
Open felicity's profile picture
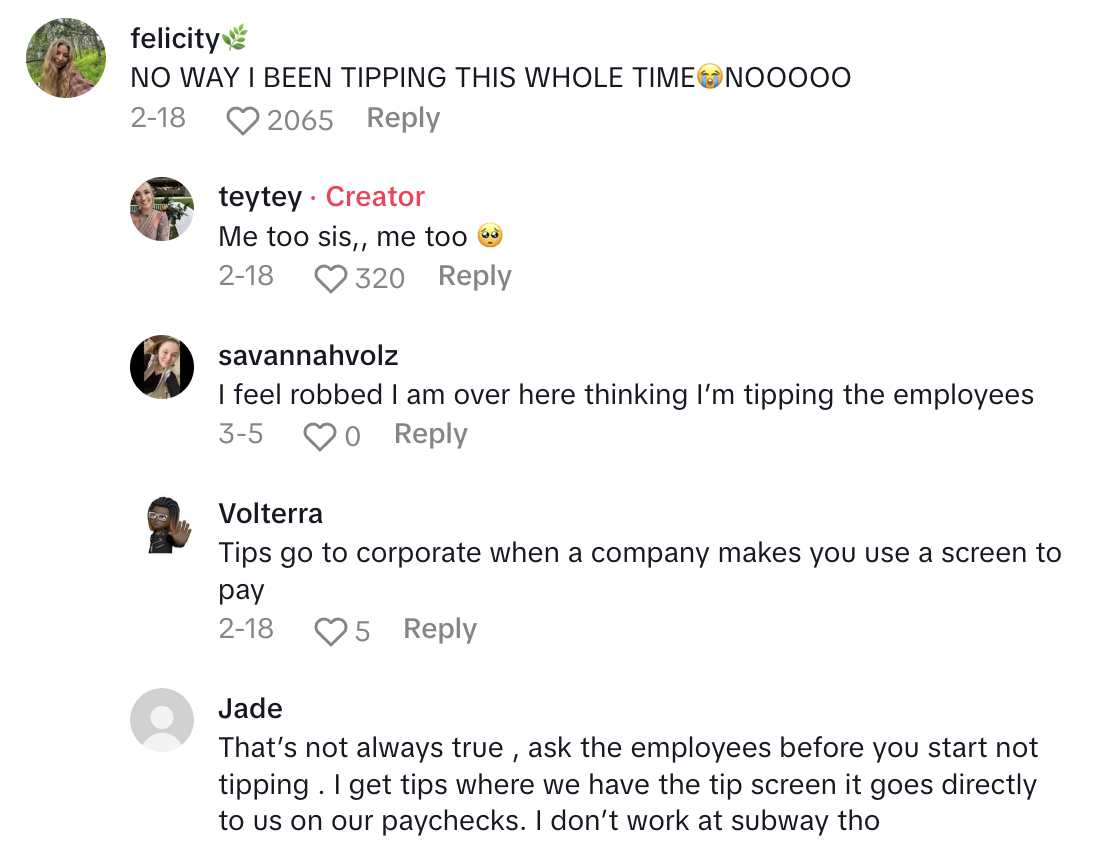(65, 58)
